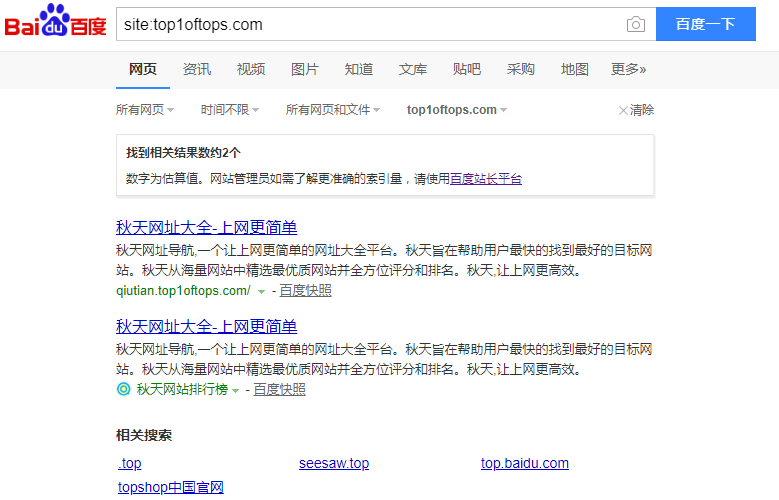Image resolution: width=779 pixels, height=500 pixels.
Task: Click the 秋天网站排行榜 source link
Action: pos(182,390)
